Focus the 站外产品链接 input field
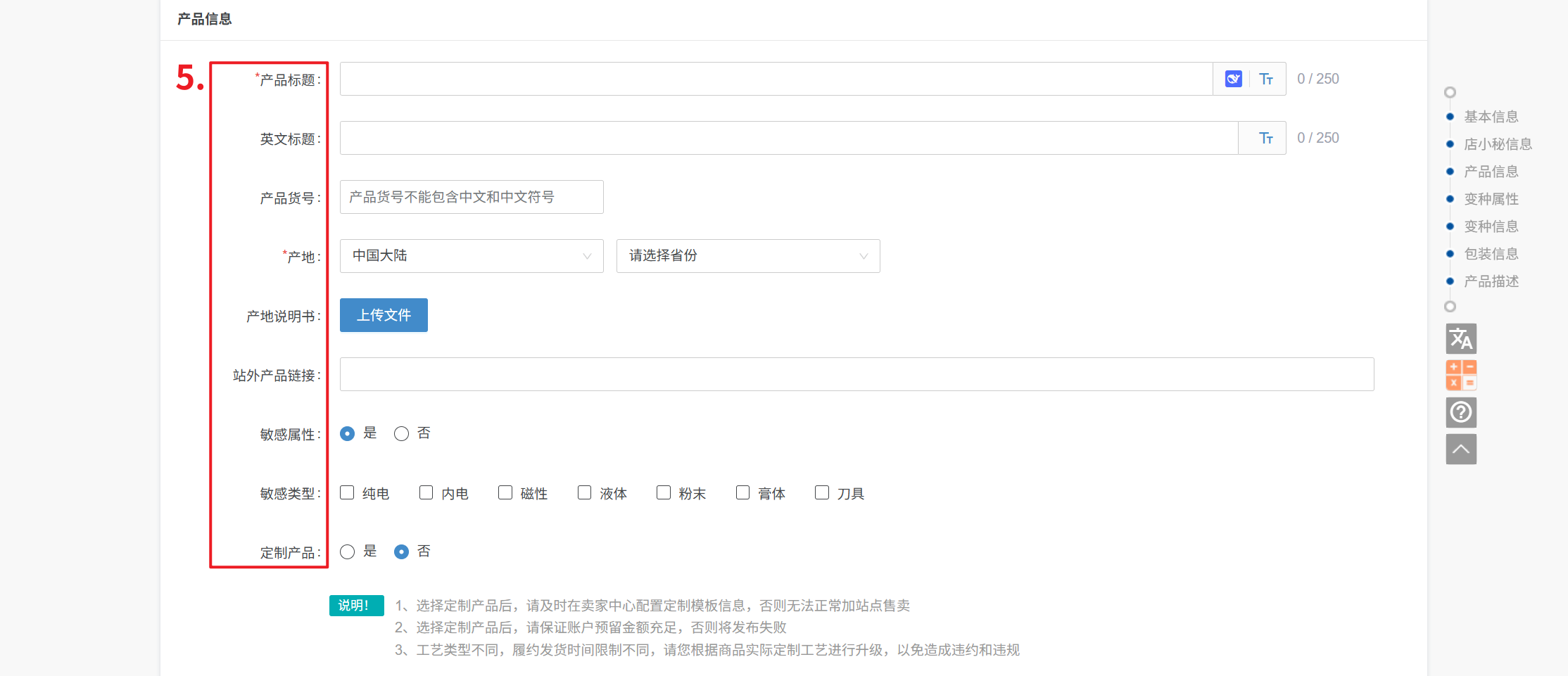Viewport: 1568px width, 676px height. [856, 374]
